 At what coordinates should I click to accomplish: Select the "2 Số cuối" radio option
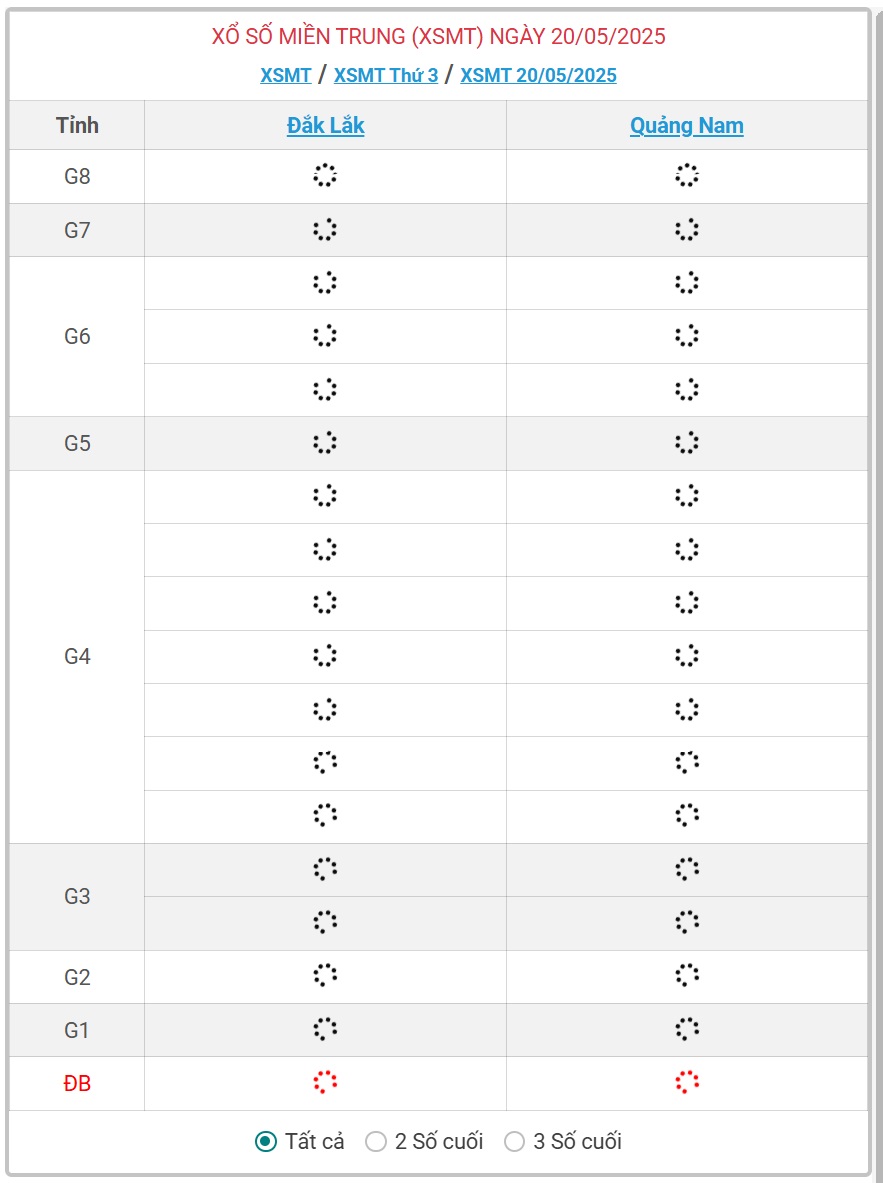pyautogui.click(x=376, y=1141)
